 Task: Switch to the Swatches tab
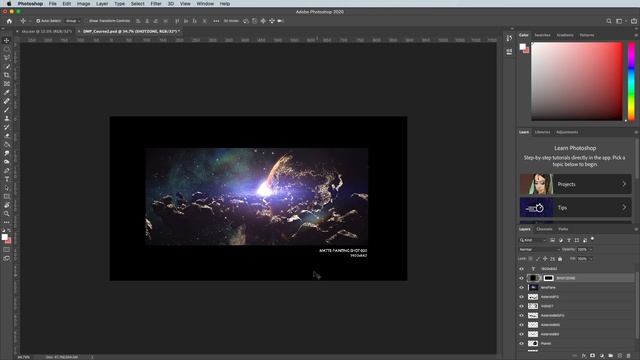(542, 35)
